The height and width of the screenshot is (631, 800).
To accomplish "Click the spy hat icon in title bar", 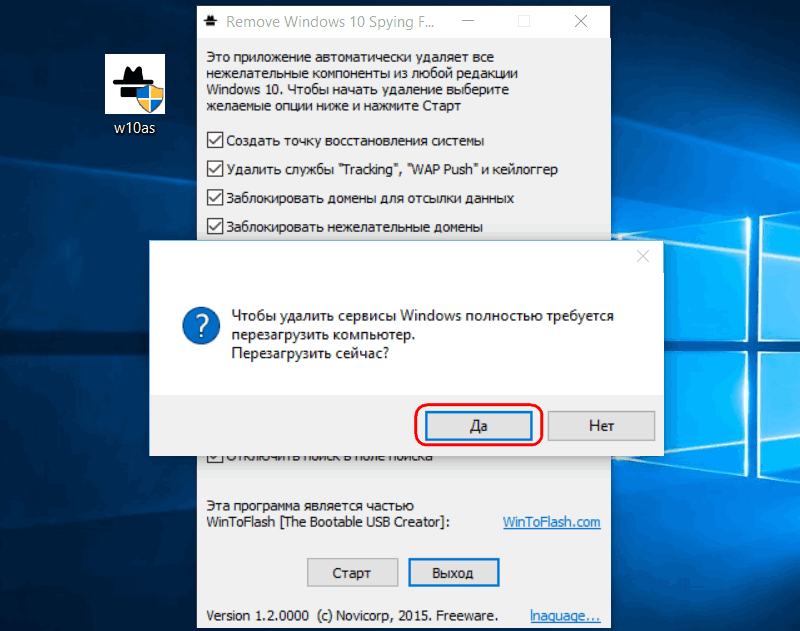I will [210, 21].
